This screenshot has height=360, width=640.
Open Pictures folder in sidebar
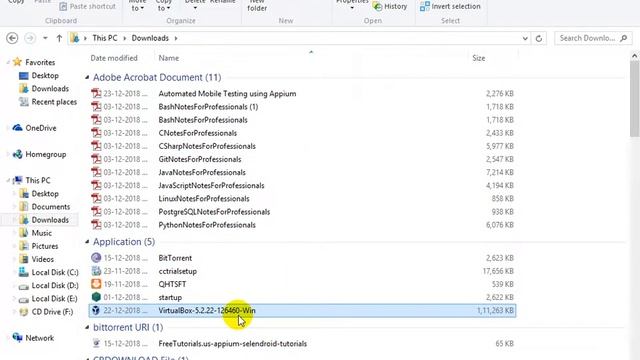pyautogui.click(x=45, y=246)
